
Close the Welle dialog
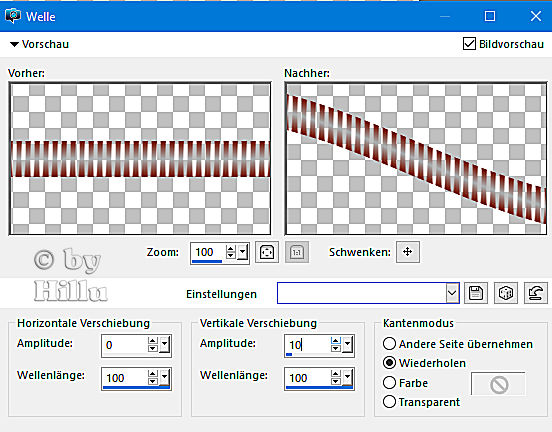(536, 16)
